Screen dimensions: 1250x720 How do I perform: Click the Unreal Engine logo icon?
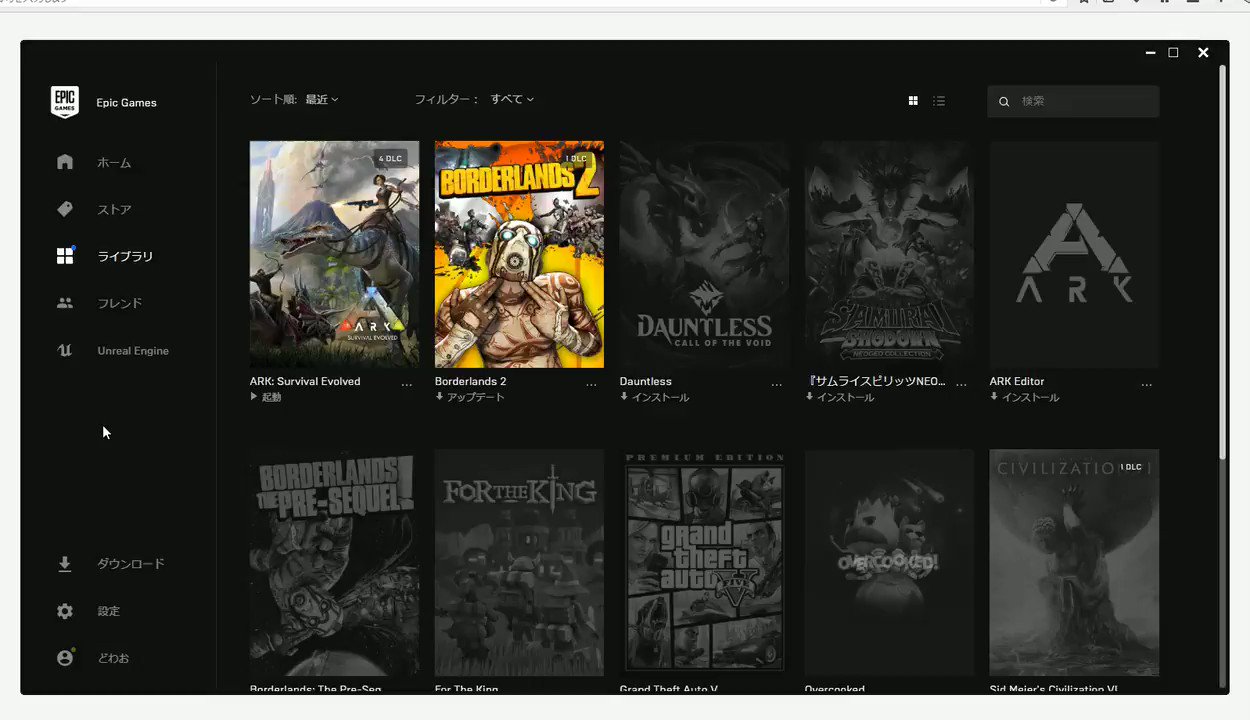[65, 351]
